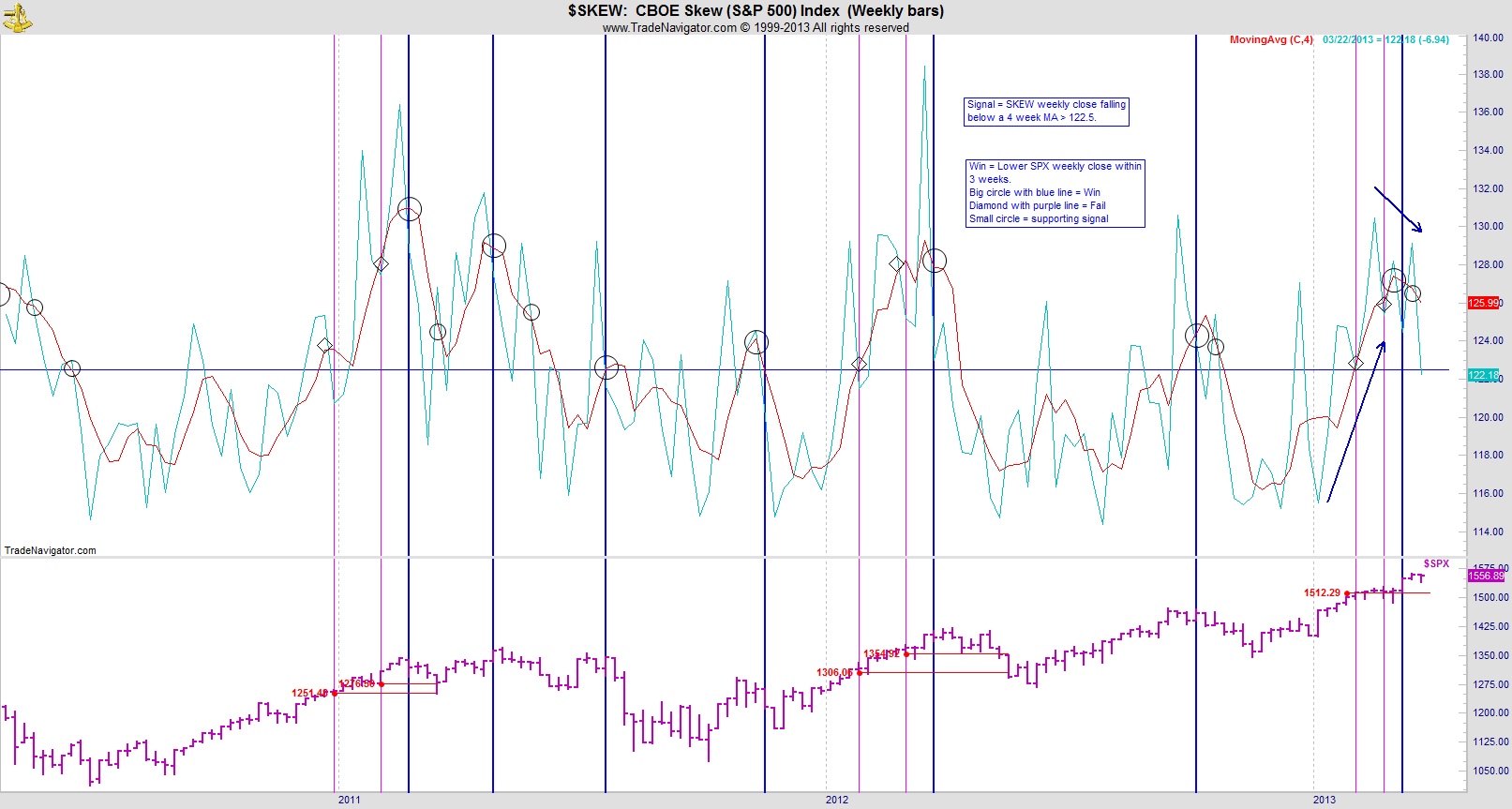The width and height of the screenshot is (1512, 809).
Task: Click the 1050.00 SPX axis label
Action: [1490, 771]
